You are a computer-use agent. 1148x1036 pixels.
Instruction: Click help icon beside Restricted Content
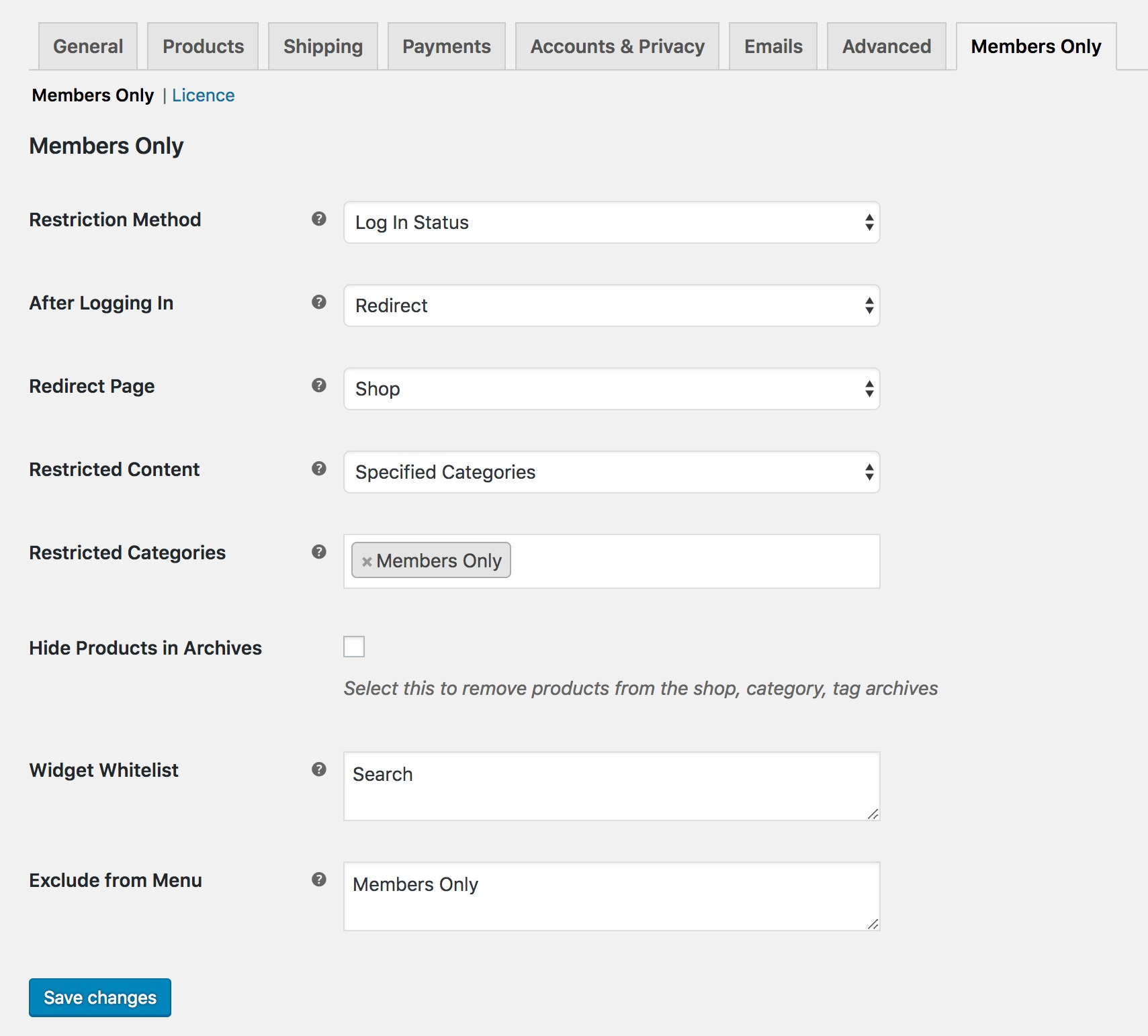pos(319,469)
